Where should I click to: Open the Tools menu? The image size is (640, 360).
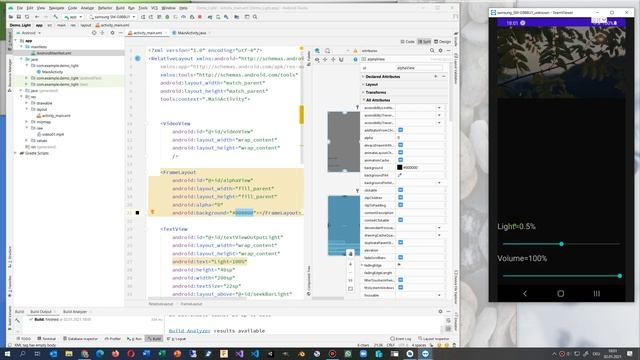point(143,8)
